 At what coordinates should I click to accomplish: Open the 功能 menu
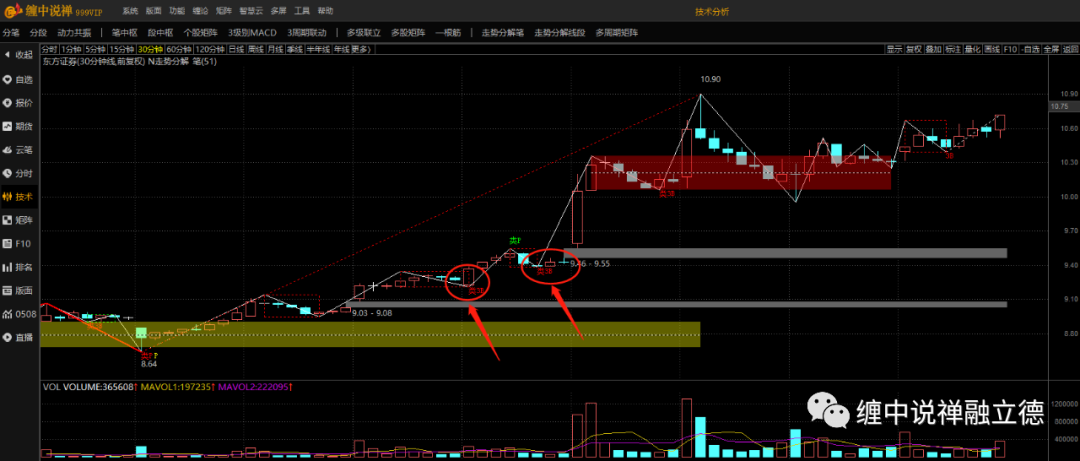pos(178,12)
